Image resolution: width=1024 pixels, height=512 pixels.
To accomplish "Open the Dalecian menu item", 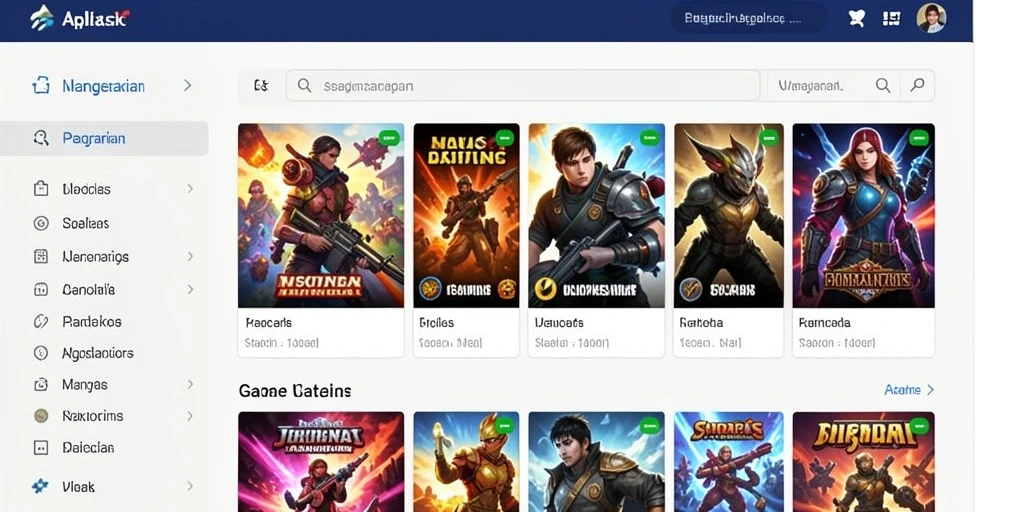I will [88, 448].
